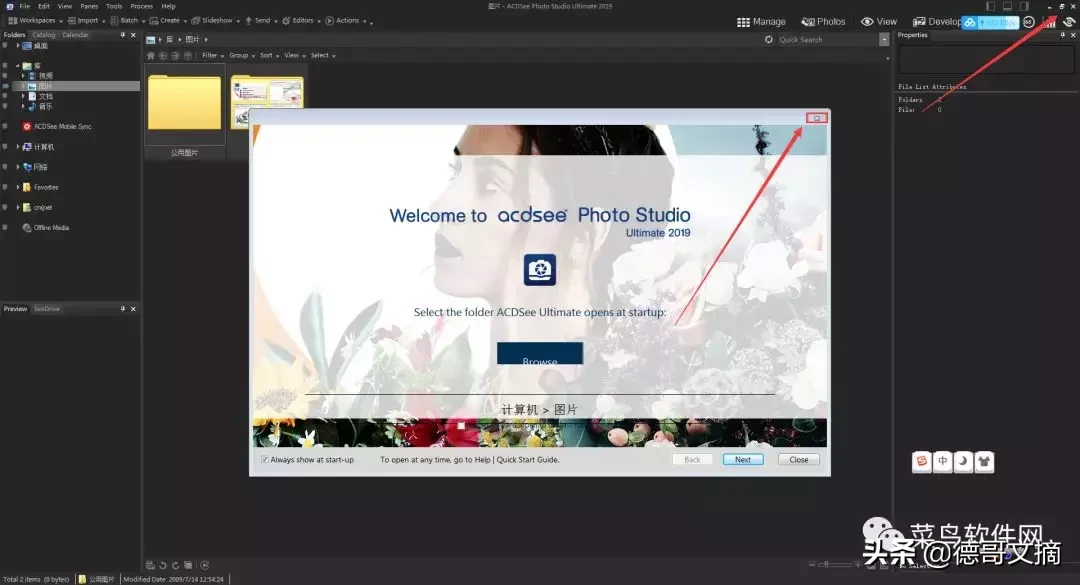
Task: Toggle Always show at start-up checkbox
Action: point(264,460)
